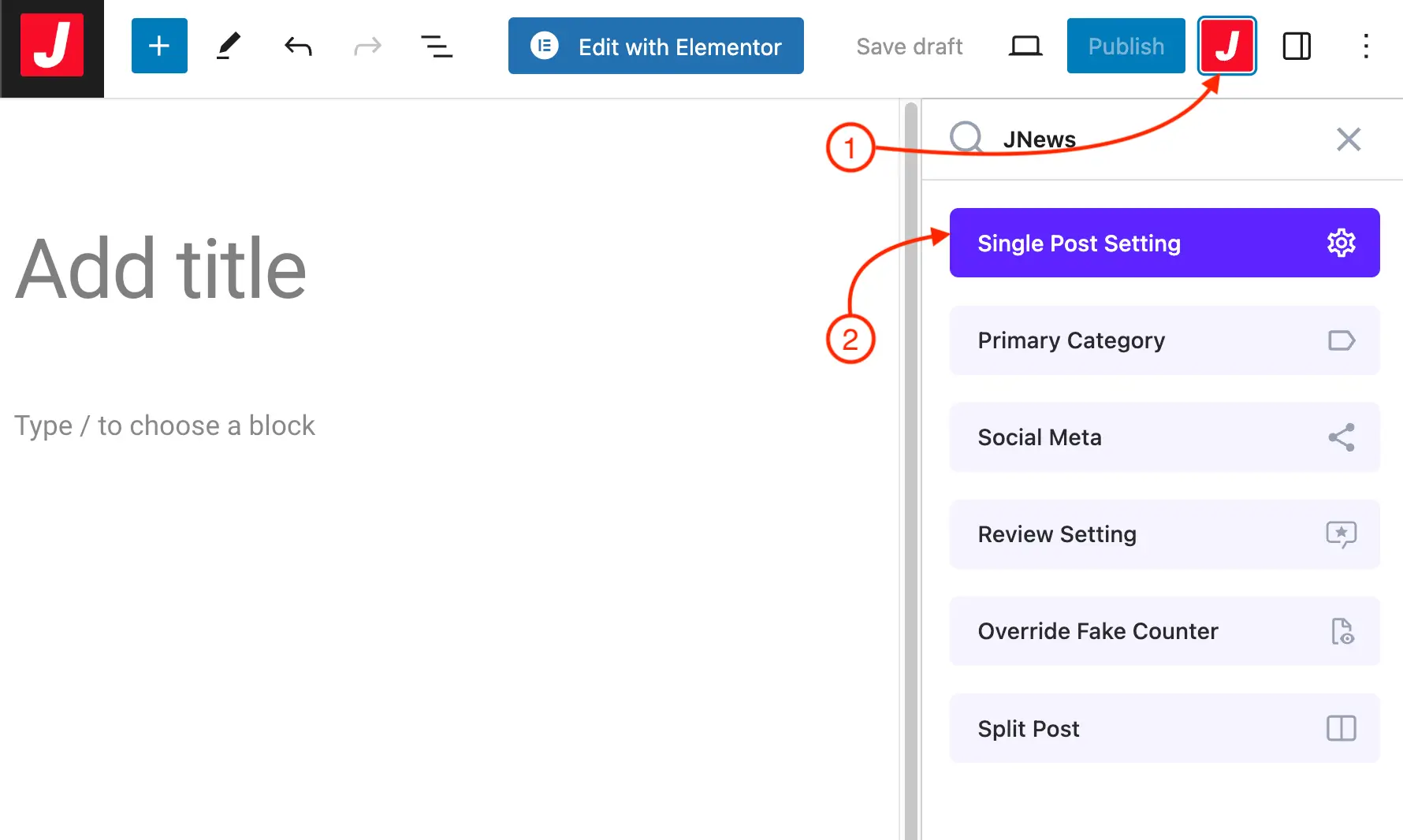
Task: Open Single Post Setting section
Action: pyautogui.click(x=1164, y=243)
